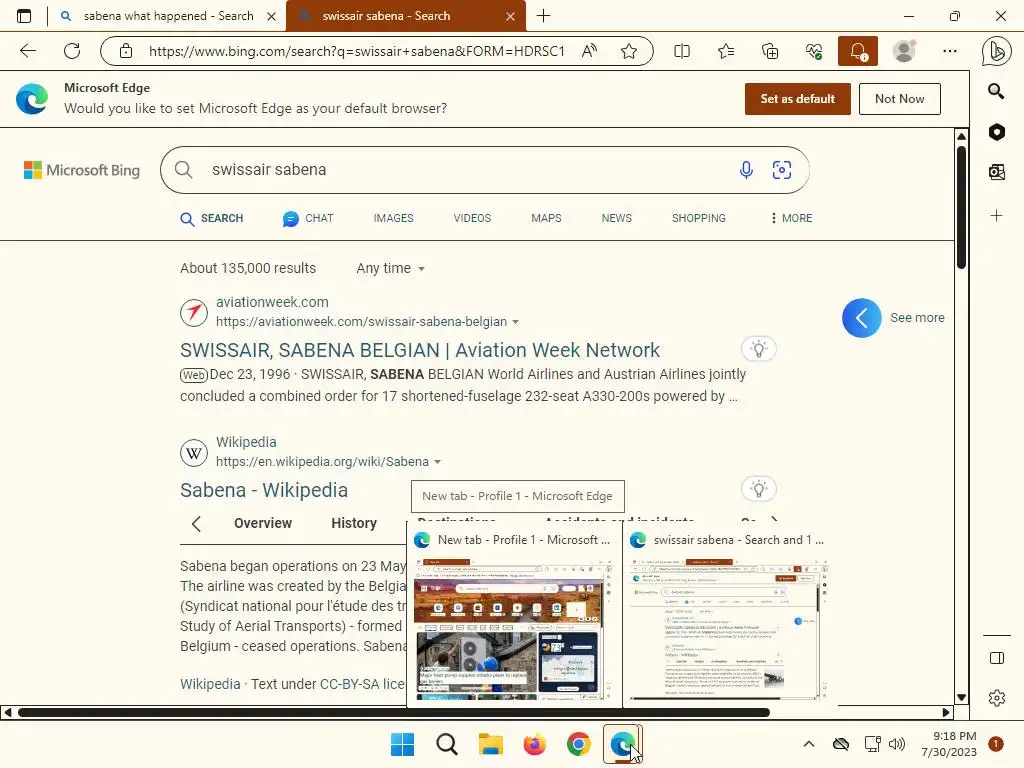The height and width of the screenshot is (768, 1024).
Task: Select the SEARCH results tab
Action: [x=212, y=218]
